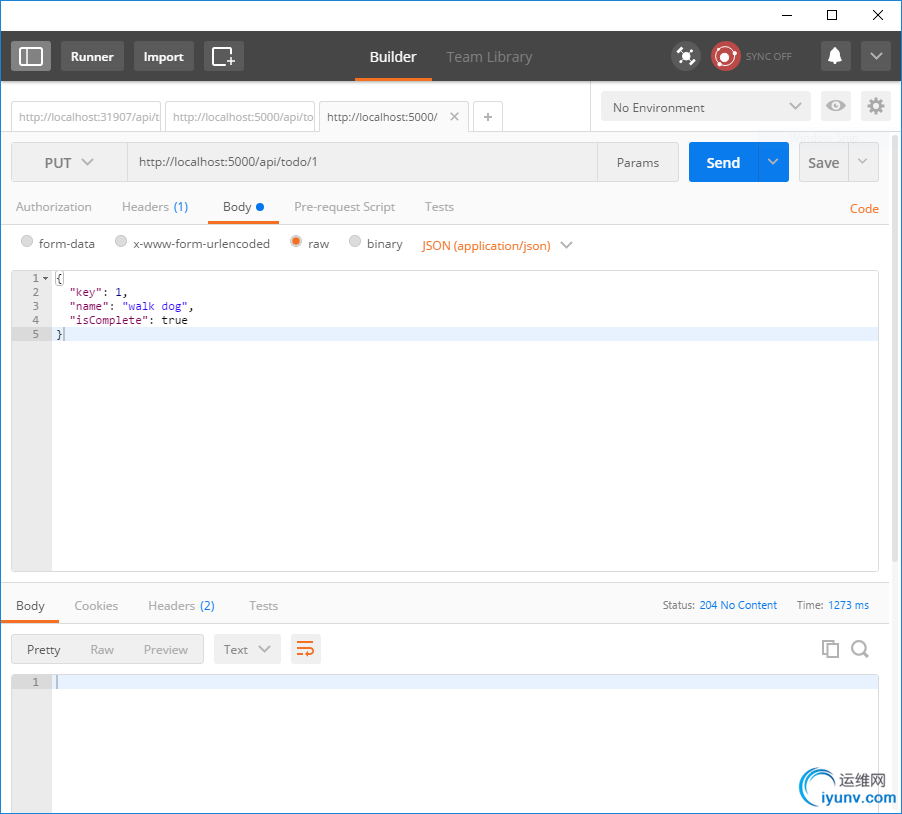Image resolution: width=902 pixels, height=814 pixels.
Task: Click the Runner button
Action: (92, 56)
